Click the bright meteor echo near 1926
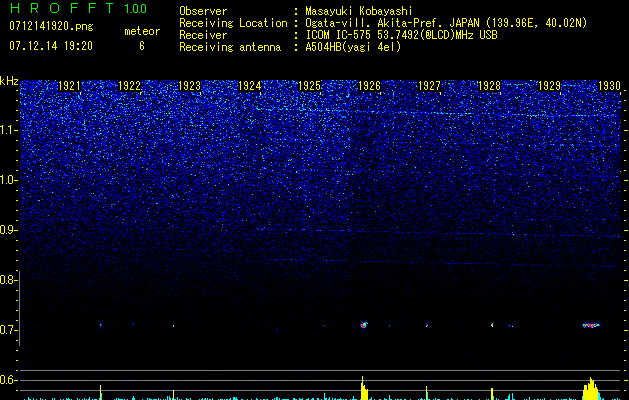The image size is (629, 400). click(364, 325)
